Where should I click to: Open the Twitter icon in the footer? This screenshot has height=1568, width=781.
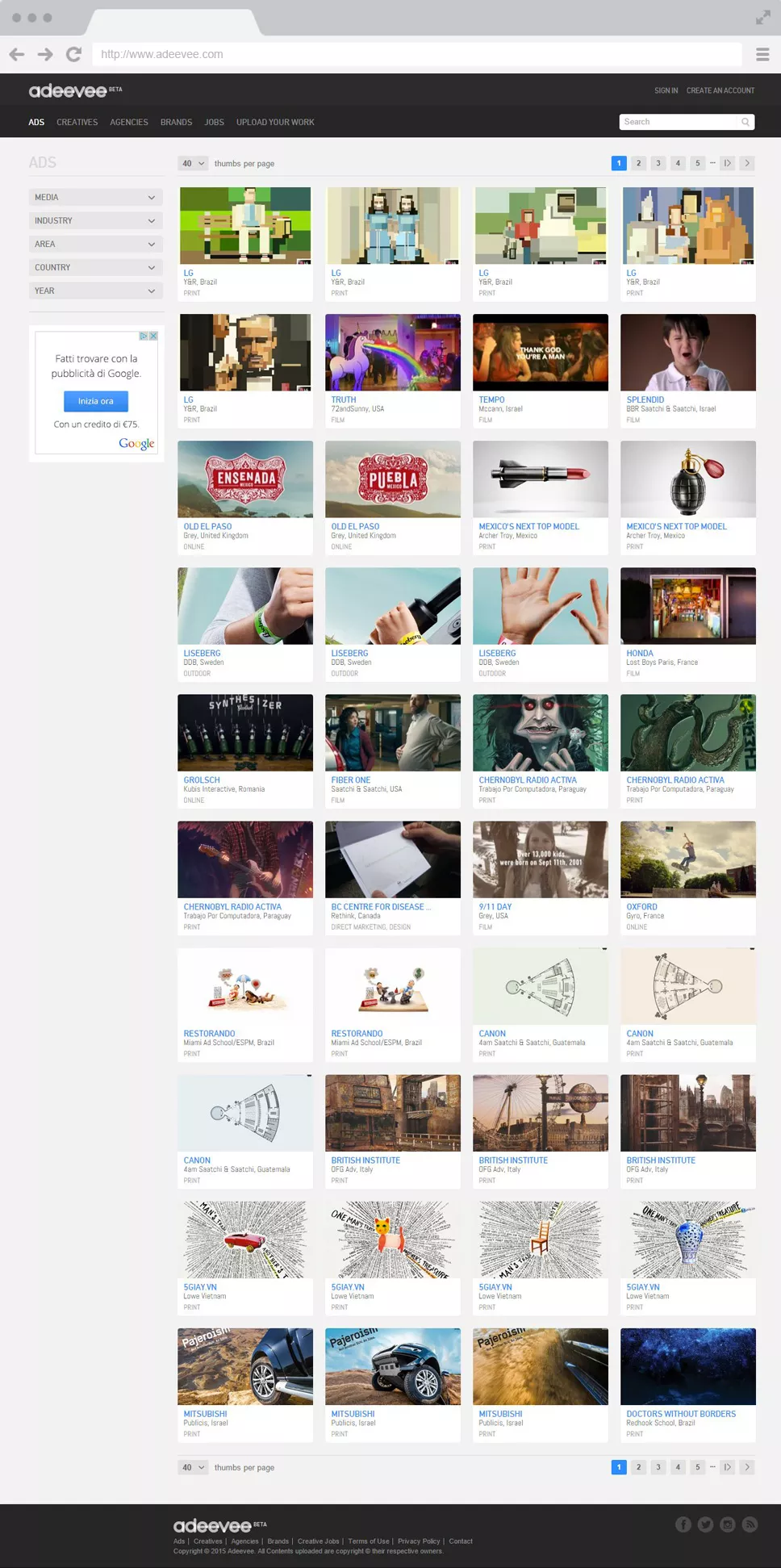(705, 1524)
